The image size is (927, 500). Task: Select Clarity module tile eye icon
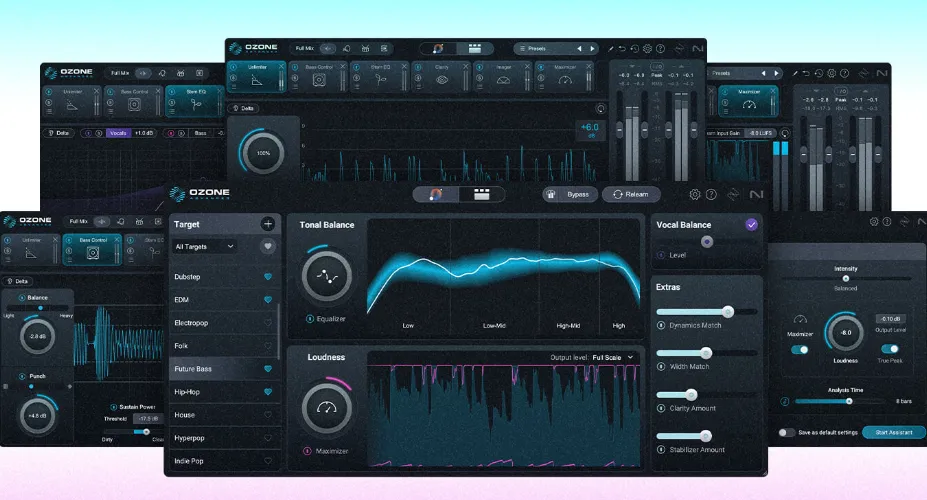click(442, 80)
